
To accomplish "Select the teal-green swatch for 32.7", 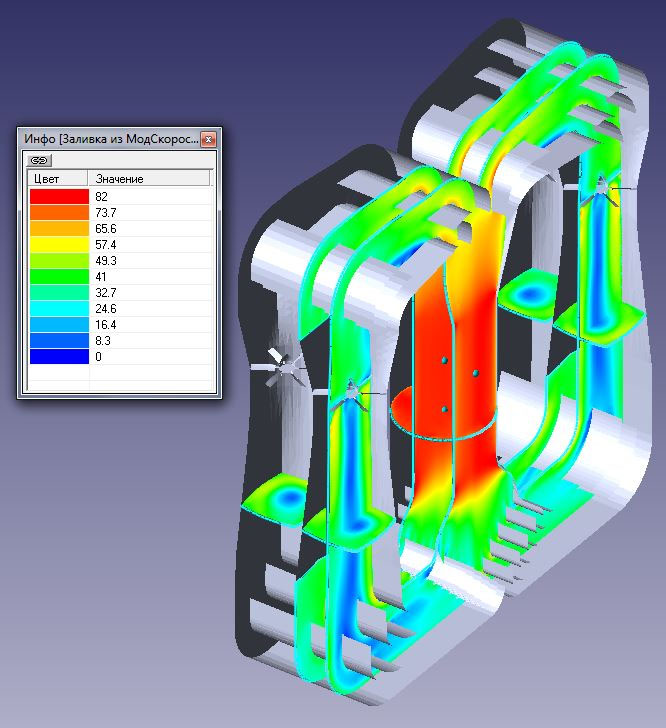I will pos(59,292).
